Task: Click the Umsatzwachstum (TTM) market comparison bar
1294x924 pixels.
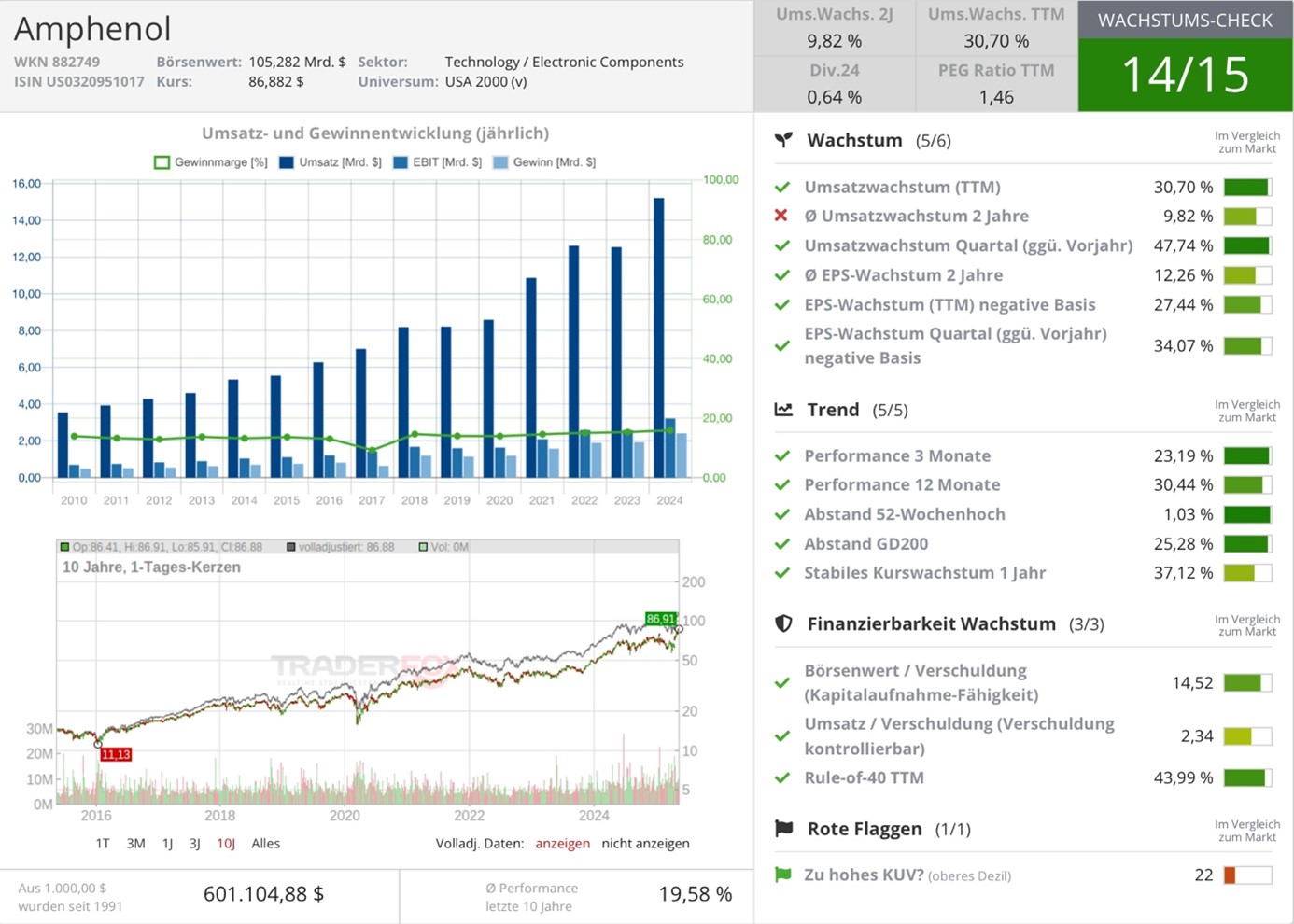Action: pyautogui.click(x=1247, y=187)
